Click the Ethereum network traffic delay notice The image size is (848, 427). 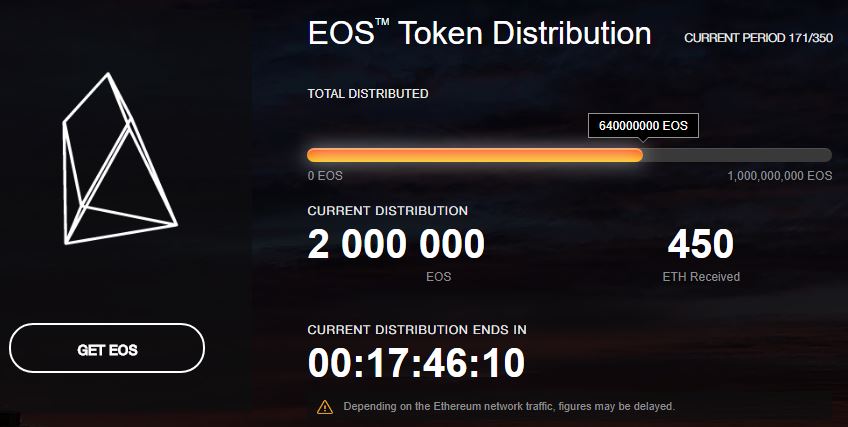tap(509, 406)
